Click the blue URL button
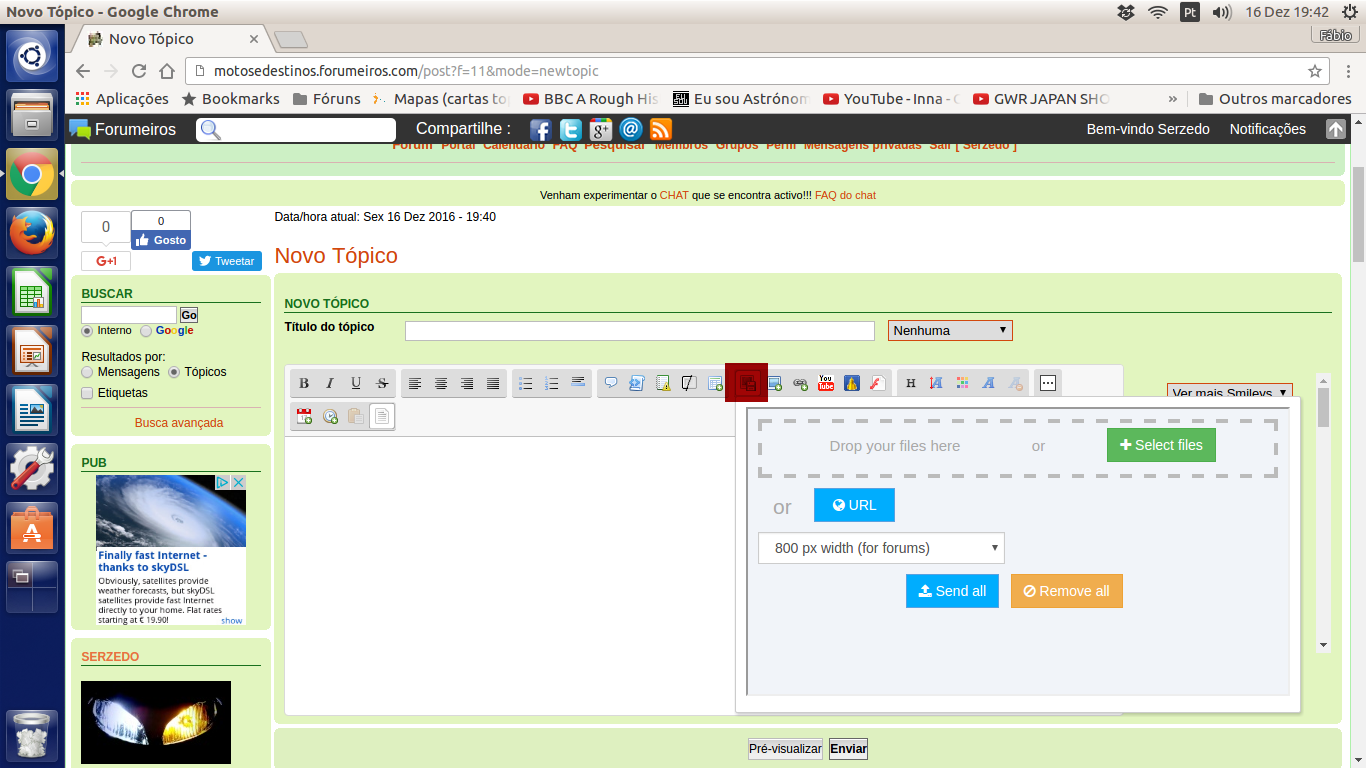Image resolution: width=1366 pixels, height=768 pixels. tap(854, 505)
